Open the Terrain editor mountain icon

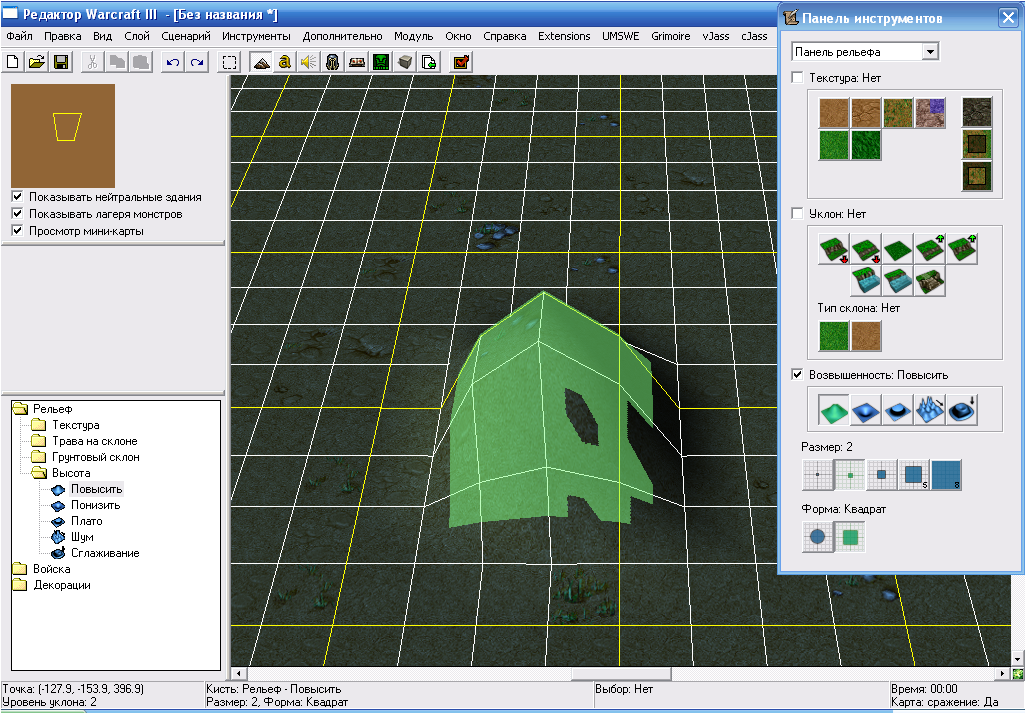coord(261,62)
